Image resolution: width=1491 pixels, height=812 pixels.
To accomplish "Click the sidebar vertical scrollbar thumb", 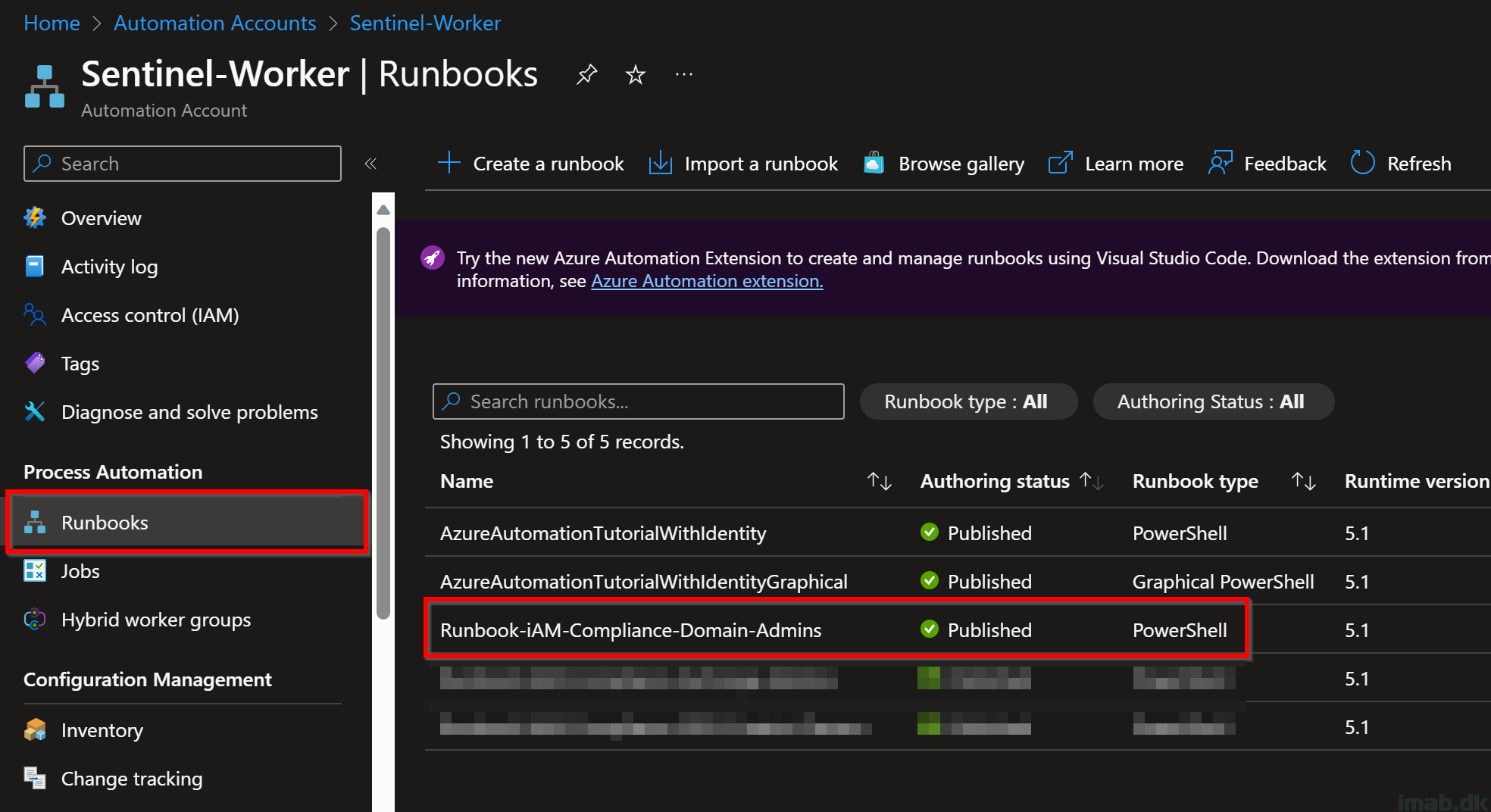I will pos(383,423).
